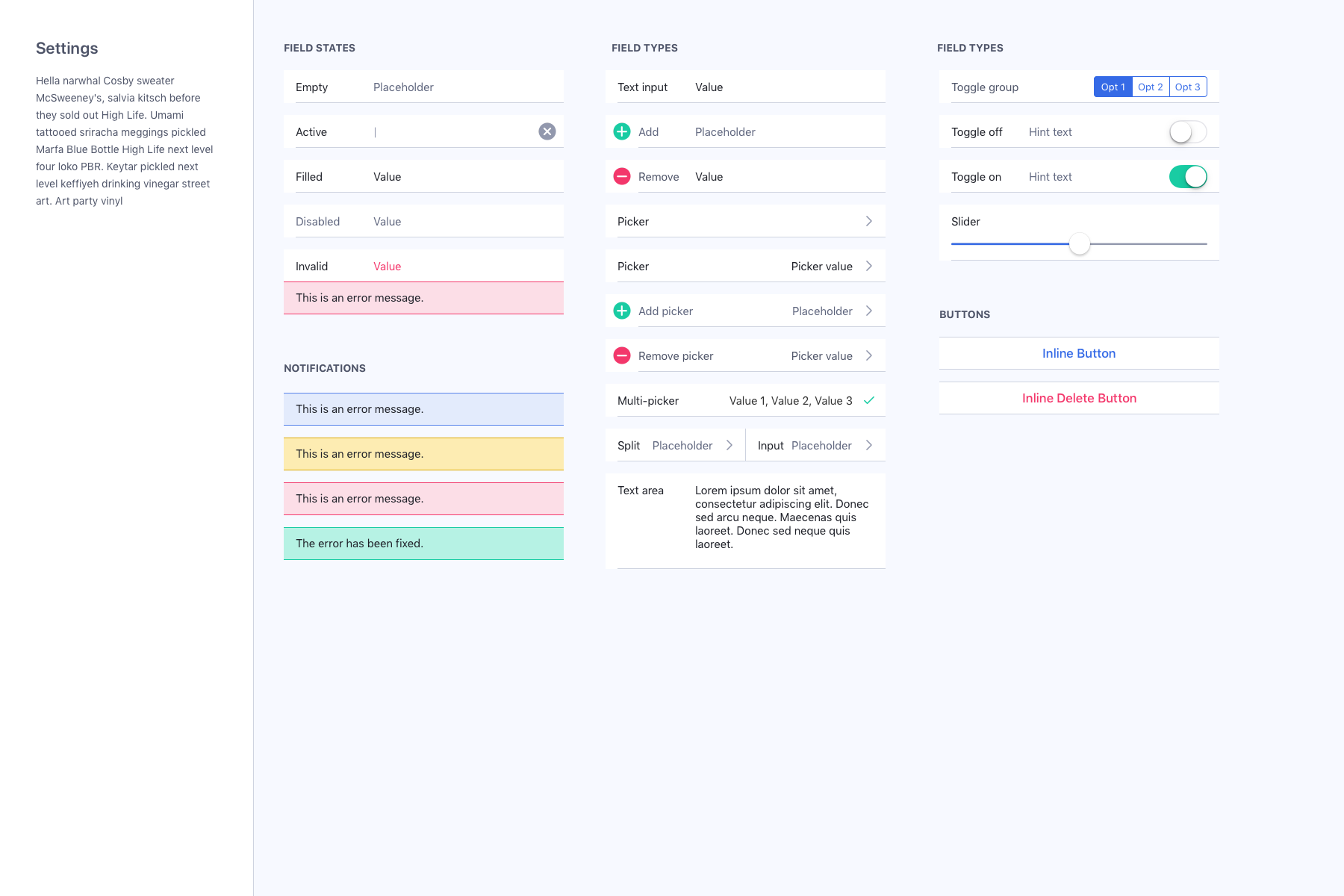Click the red minus icon beside Remove
The image size is (1344, 896).
tap(622, 176)
